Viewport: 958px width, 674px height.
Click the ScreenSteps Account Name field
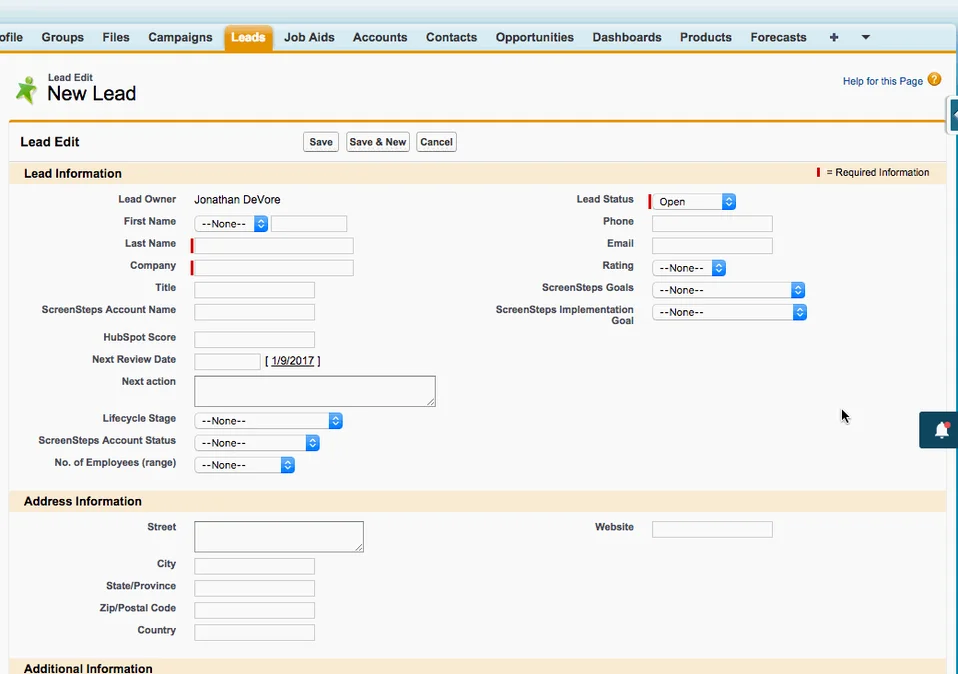tap(254, 312)
